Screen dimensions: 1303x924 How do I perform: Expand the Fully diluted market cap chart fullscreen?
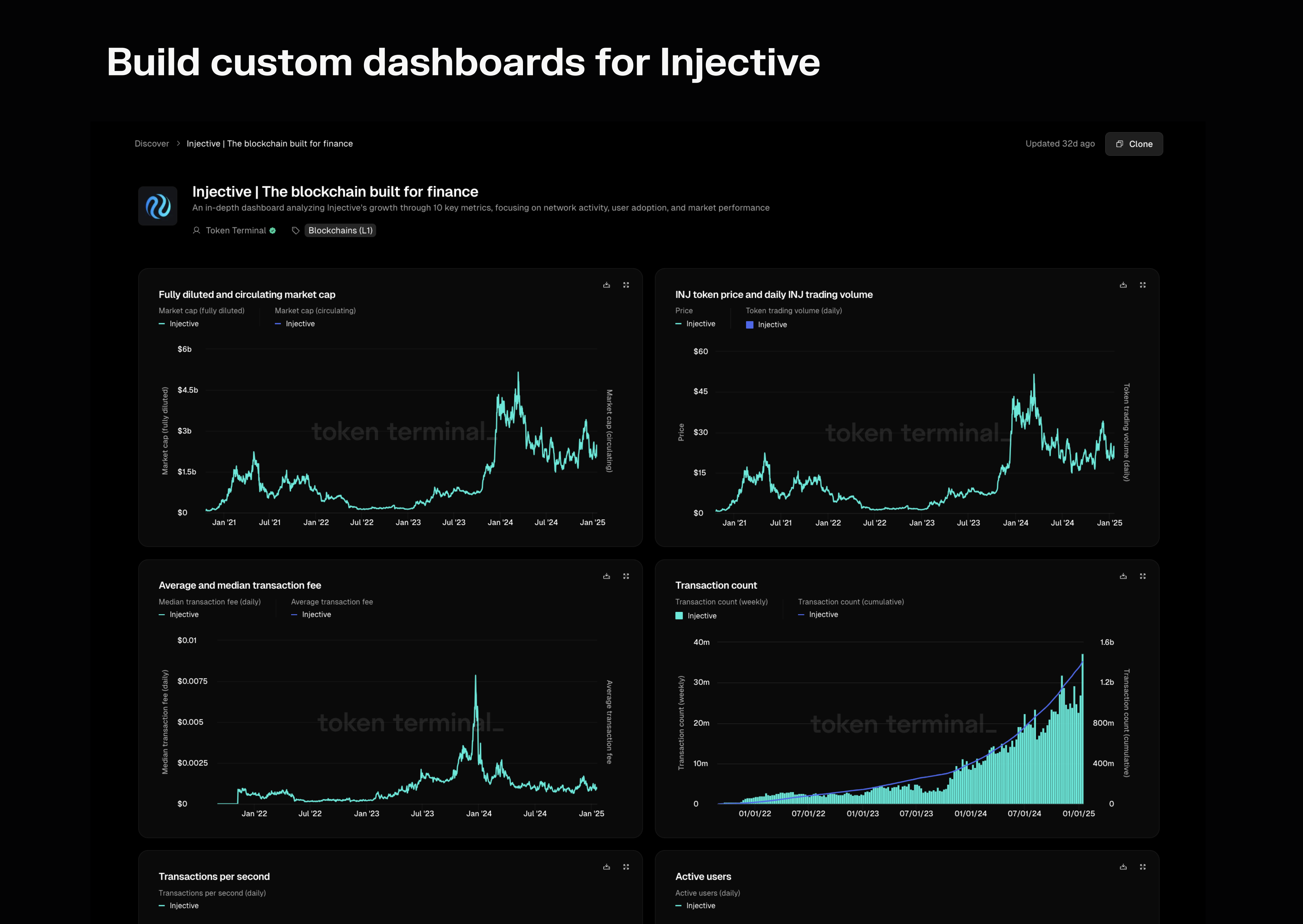(x=626, y=285)
